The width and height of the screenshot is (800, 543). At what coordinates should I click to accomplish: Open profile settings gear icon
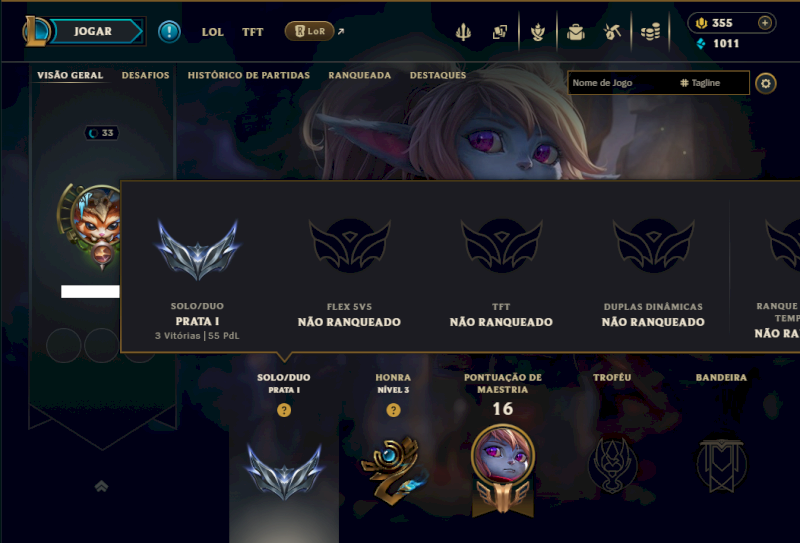pyautogui.click(x=765, y=83)
